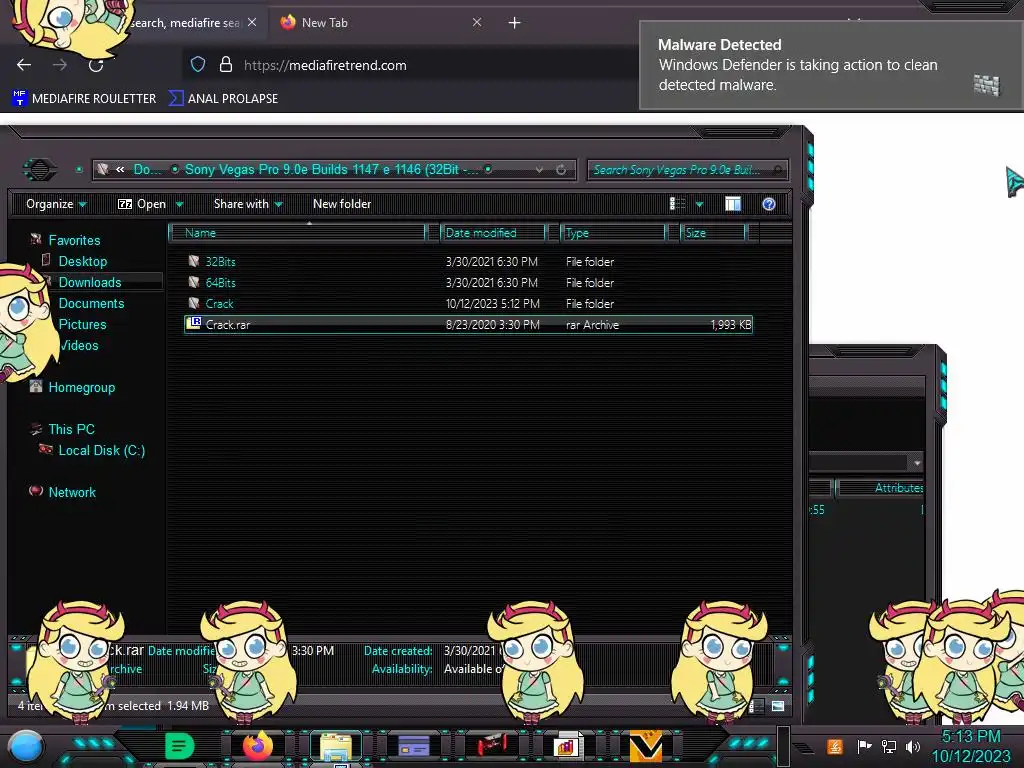The width and height of the screenshot is (1024, 768).
Task: Open the dropdown after the Do... breadcrumb
Action: pos(175,169)
